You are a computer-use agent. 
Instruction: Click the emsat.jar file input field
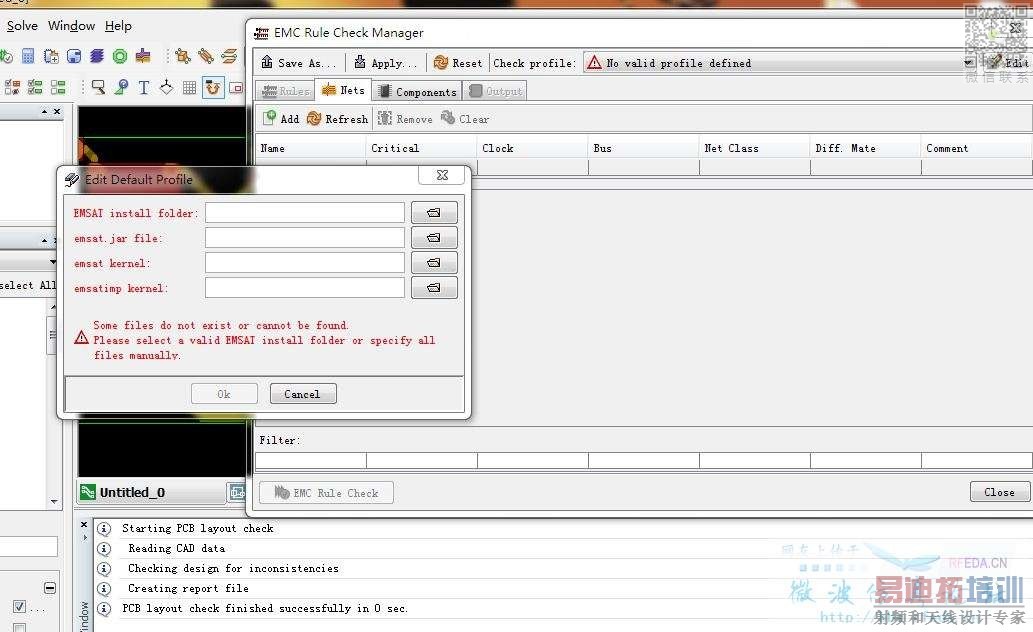point(304,237)
